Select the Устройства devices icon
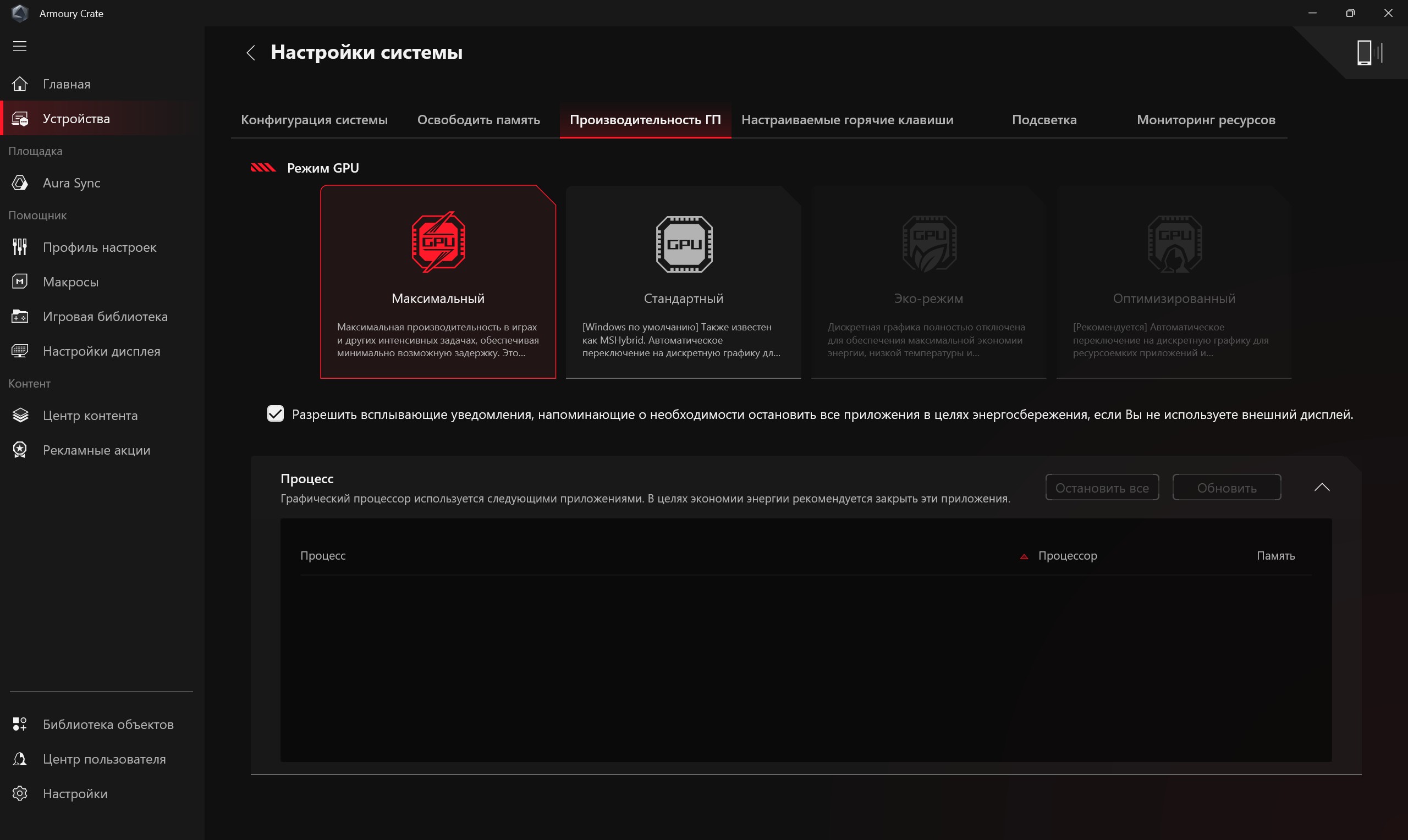The height and width of the screenshot is (840, 1408). coord(20,119)
